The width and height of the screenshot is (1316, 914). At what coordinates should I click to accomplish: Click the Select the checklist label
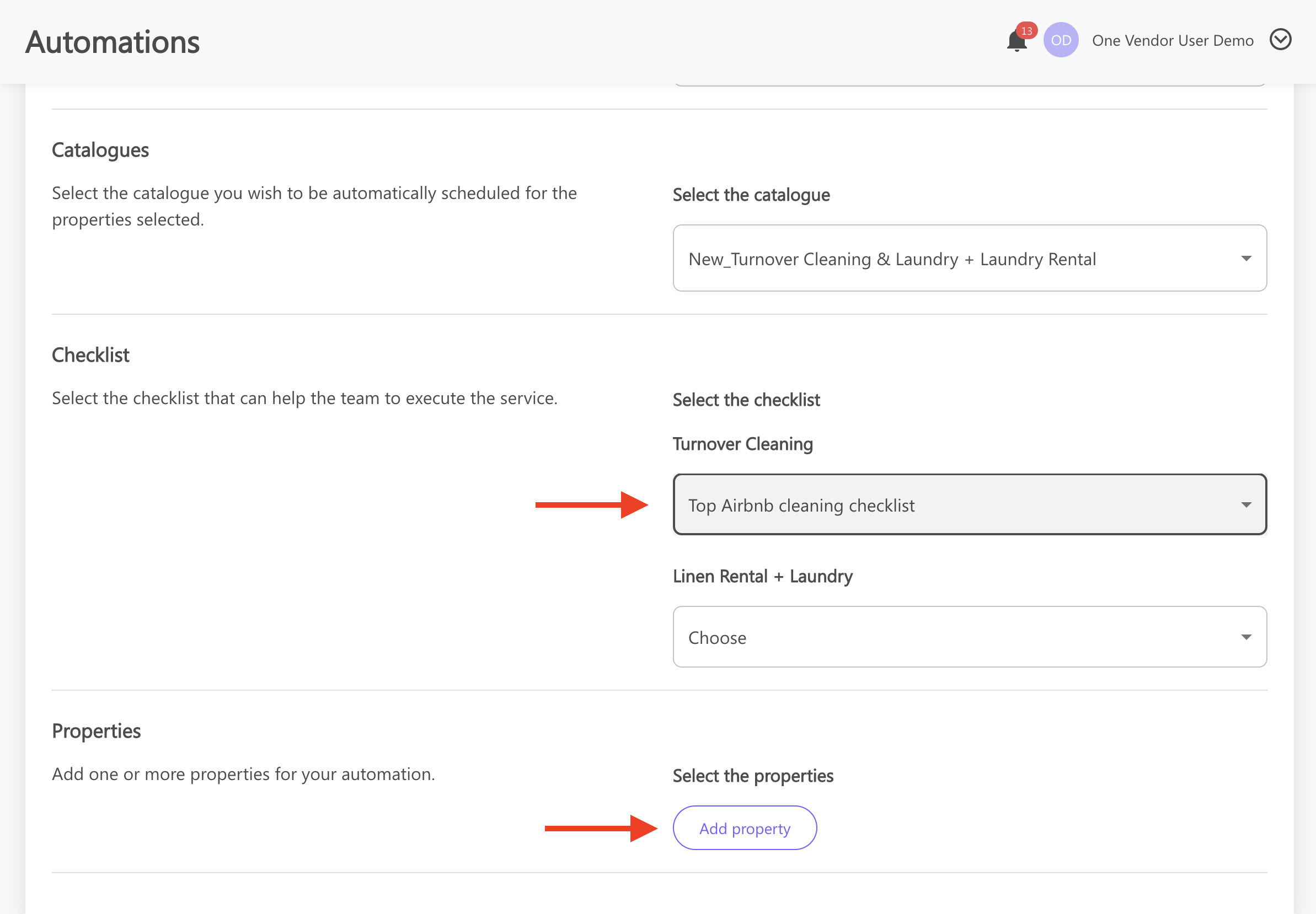pos(746,400)
